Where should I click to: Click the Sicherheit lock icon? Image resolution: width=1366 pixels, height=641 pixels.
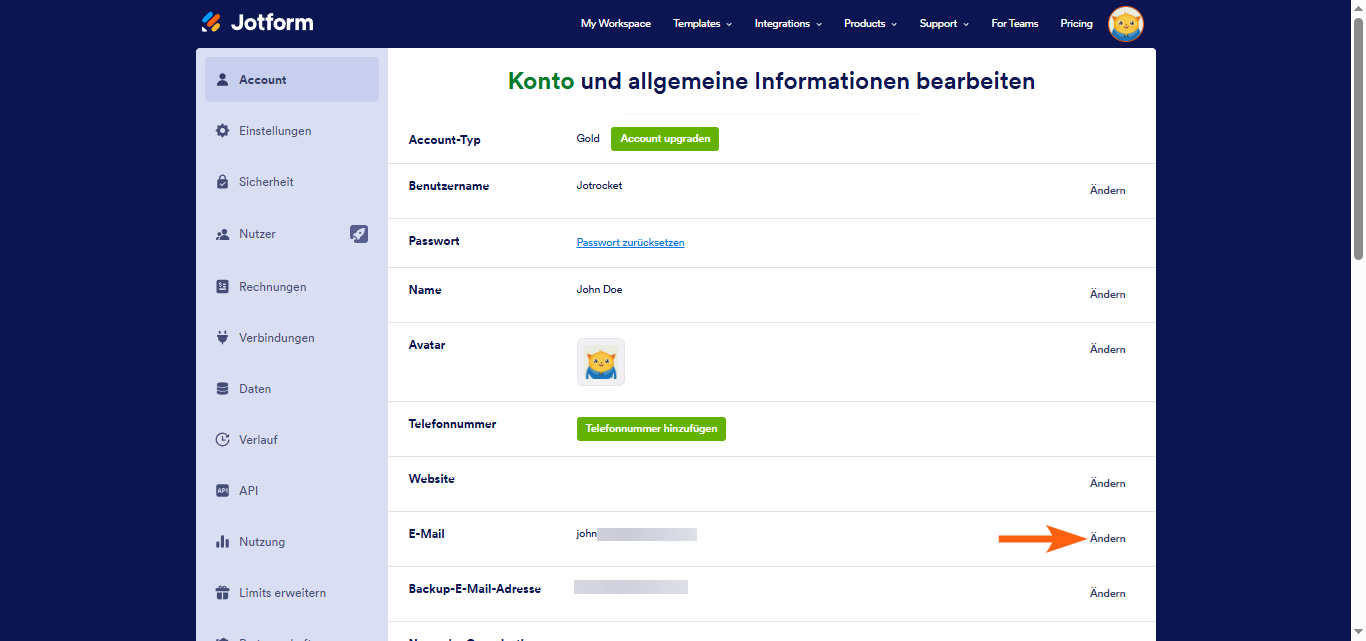tap(222, 182)
